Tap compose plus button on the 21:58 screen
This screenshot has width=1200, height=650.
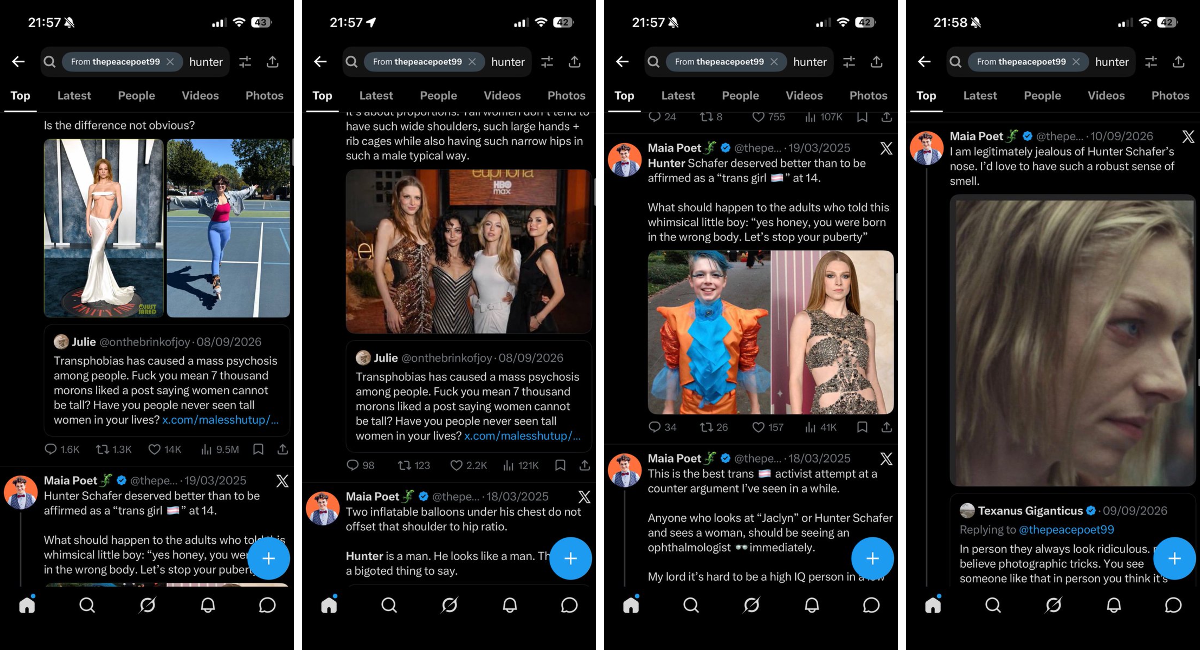[1174, 558]
